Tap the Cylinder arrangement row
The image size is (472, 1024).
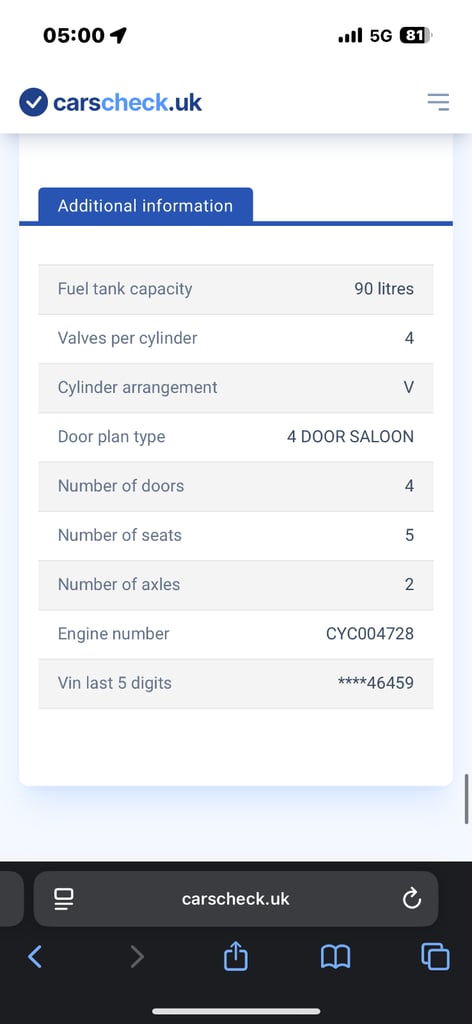pos(236,388)
